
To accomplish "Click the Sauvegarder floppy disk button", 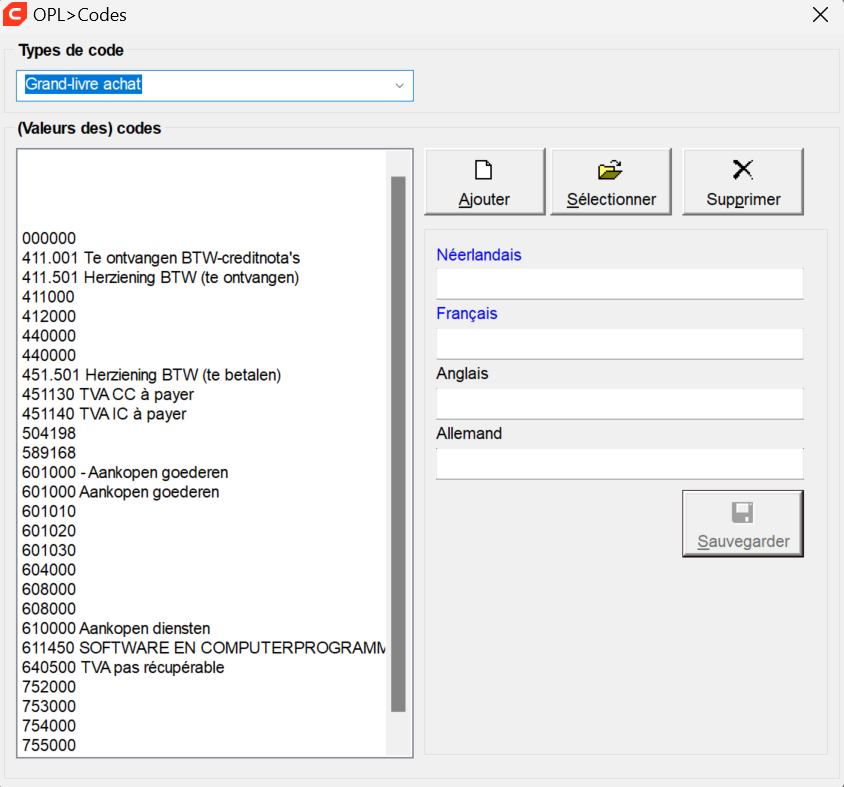I will coord(743,523).
